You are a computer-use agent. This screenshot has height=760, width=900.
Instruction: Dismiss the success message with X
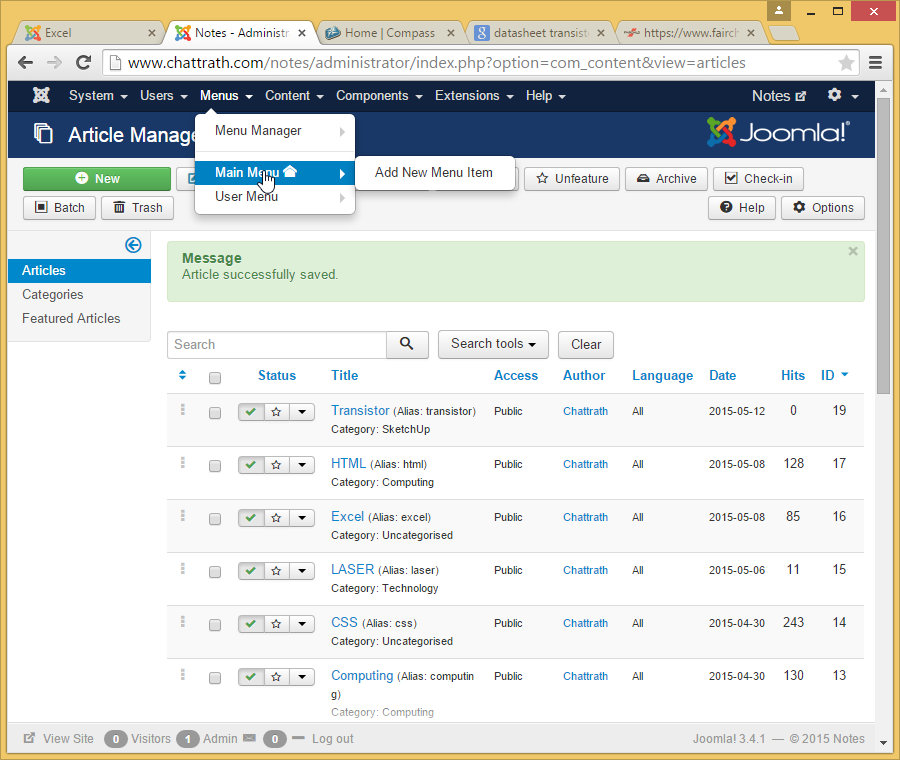853,252
